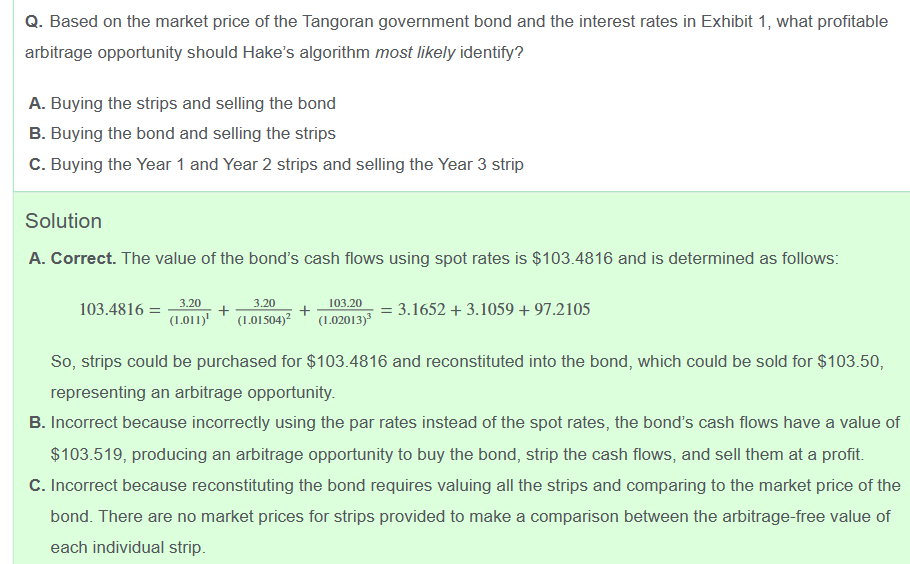
Task: Pick answer C about Year 3 strip
Action: tap(275, 164)
